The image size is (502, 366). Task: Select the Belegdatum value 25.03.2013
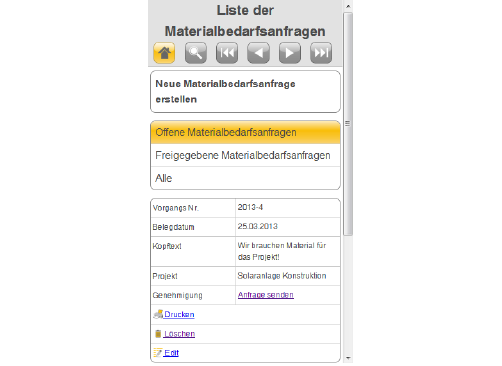coord(258,226)
